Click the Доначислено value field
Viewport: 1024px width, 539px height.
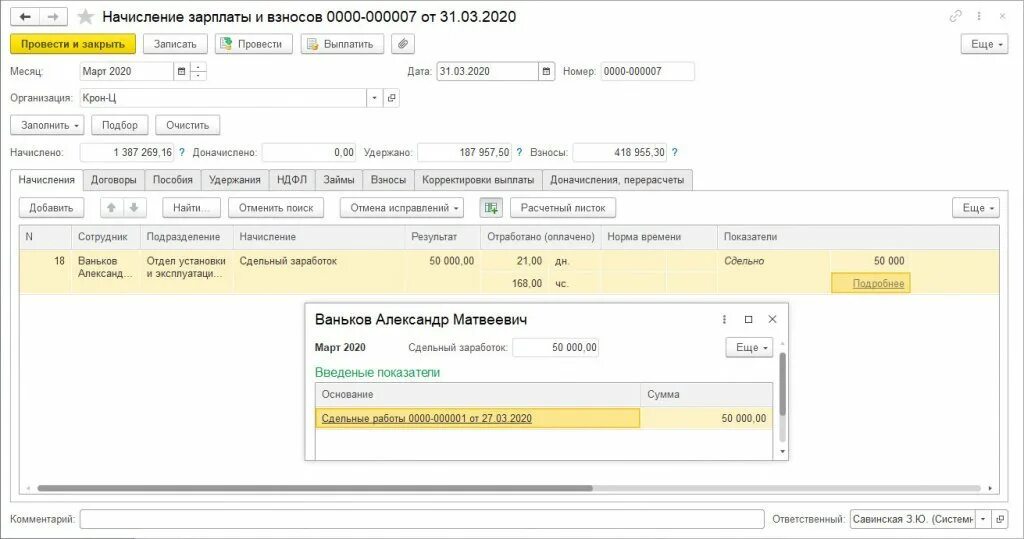click(309, 152)
